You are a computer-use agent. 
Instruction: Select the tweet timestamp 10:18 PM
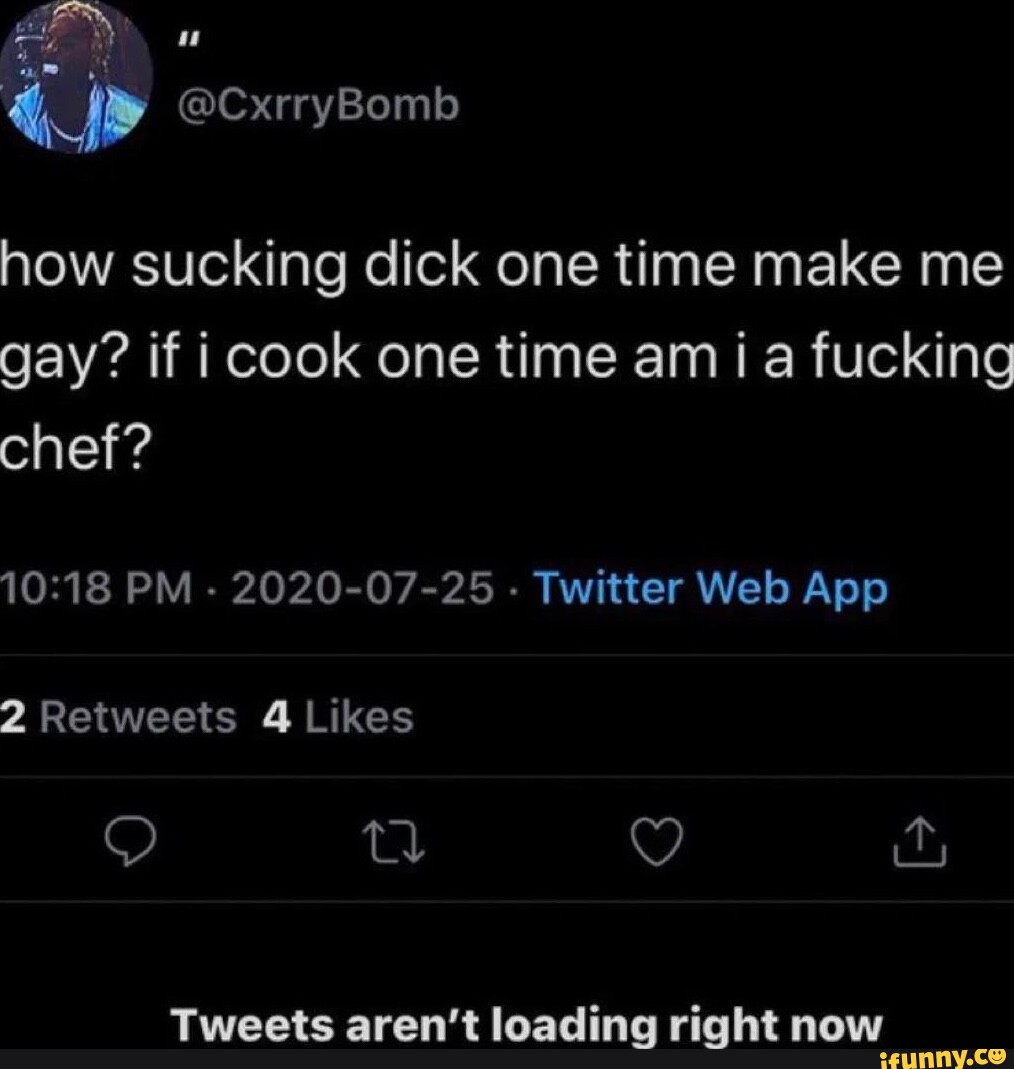90,589
